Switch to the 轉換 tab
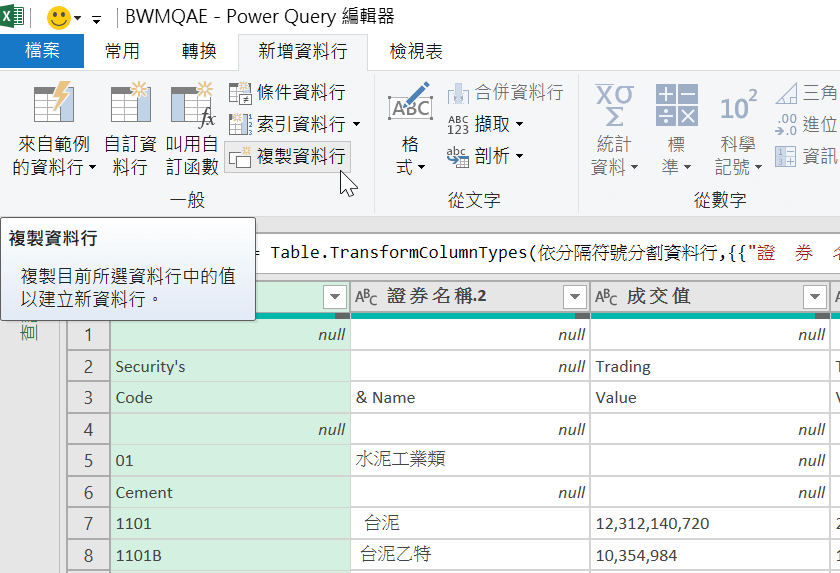840x573 pixels. 199,51
